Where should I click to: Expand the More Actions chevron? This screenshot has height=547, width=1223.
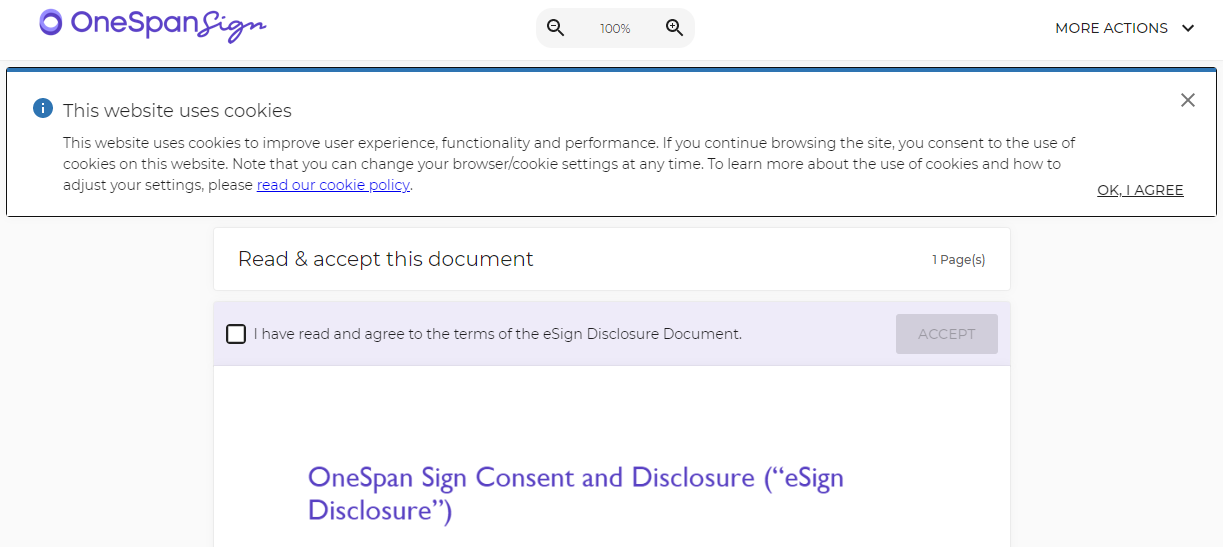coord(1188,28)
